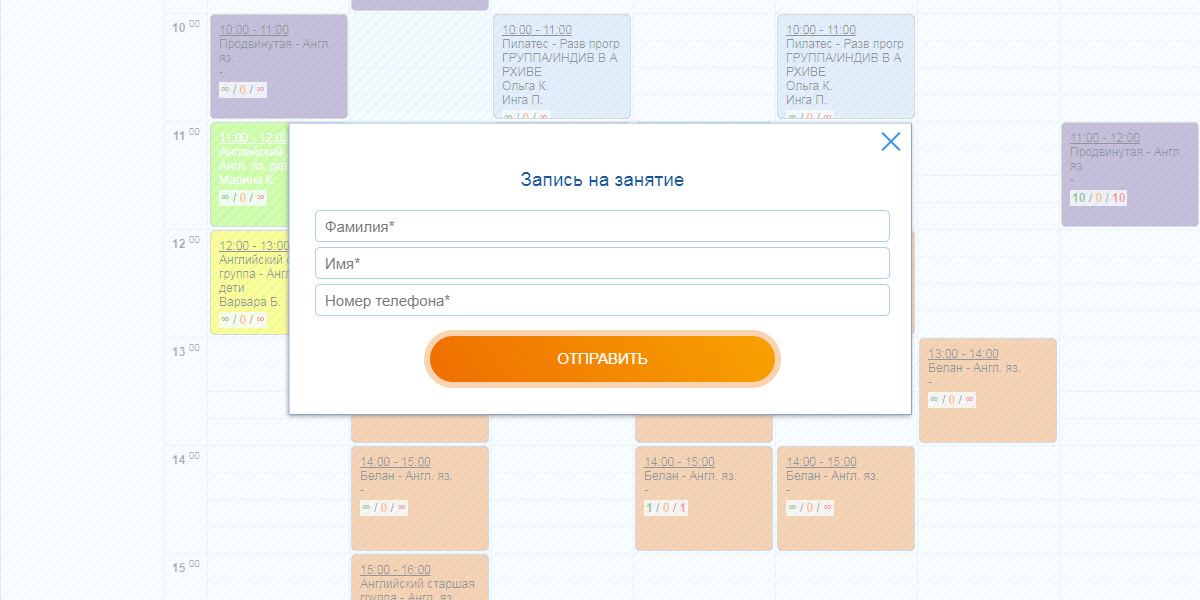The image size is (1200, 600).
Task: Select the Номер телефона field
Action: pos(601,300)
